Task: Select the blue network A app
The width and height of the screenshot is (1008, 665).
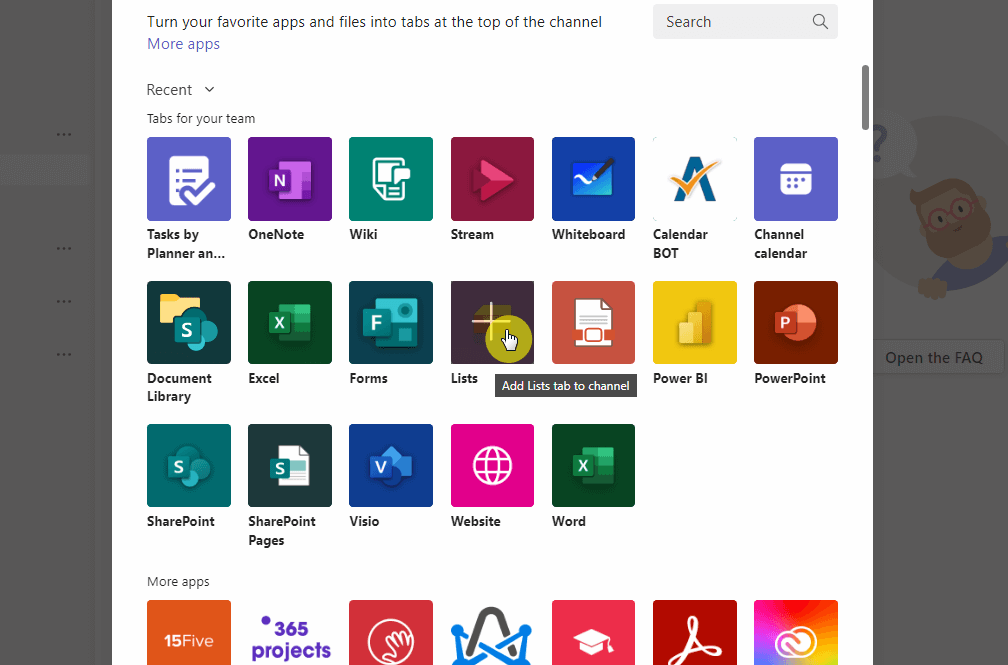Action: tap(492, 633)
